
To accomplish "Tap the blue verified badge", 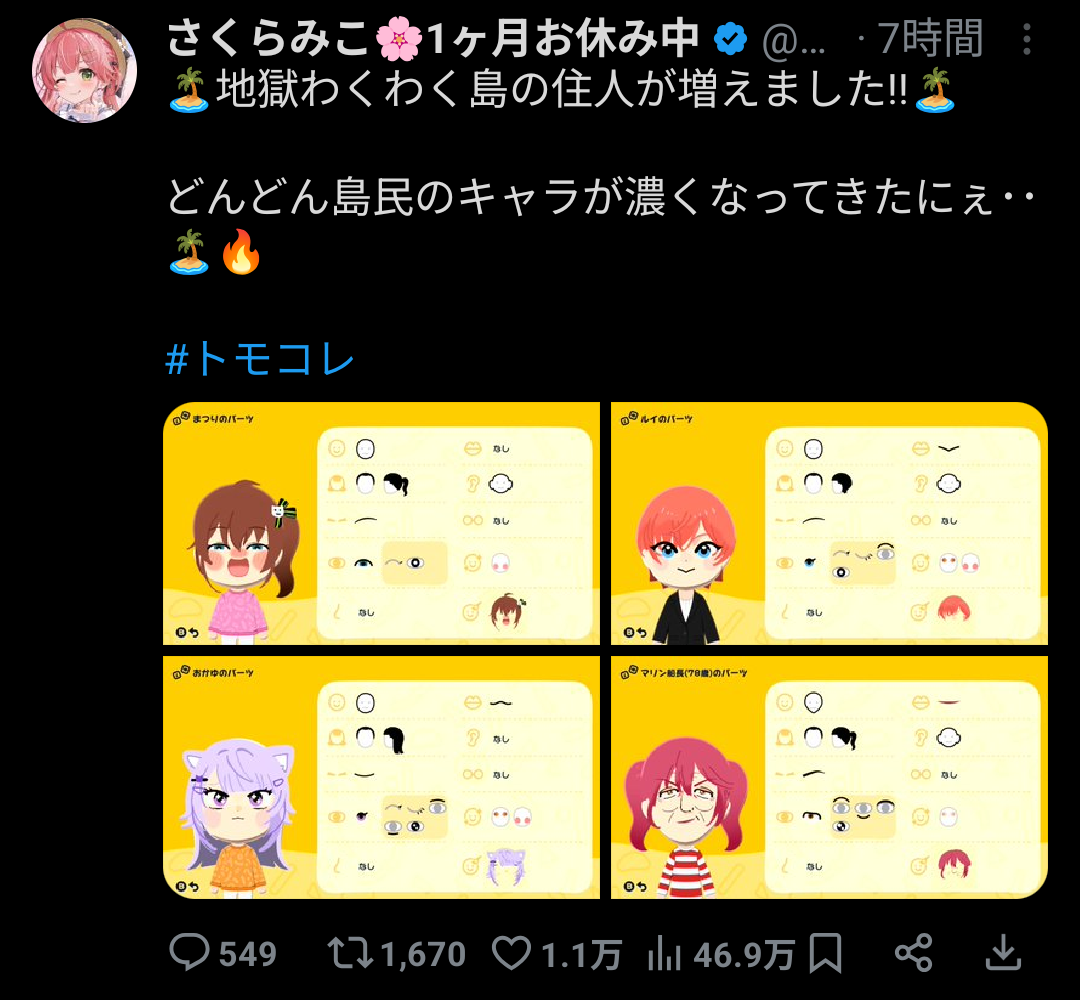I will 730,39.
